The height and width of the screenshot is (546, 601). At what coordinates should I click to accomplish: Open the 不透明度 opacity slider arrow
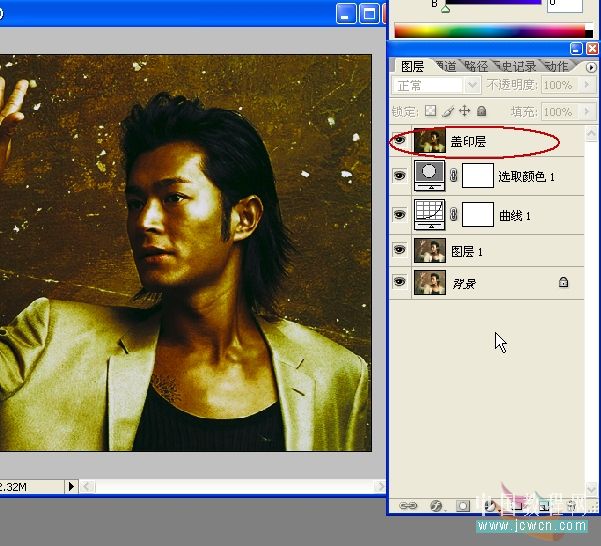pyautogui.click(x=587, y=85)
